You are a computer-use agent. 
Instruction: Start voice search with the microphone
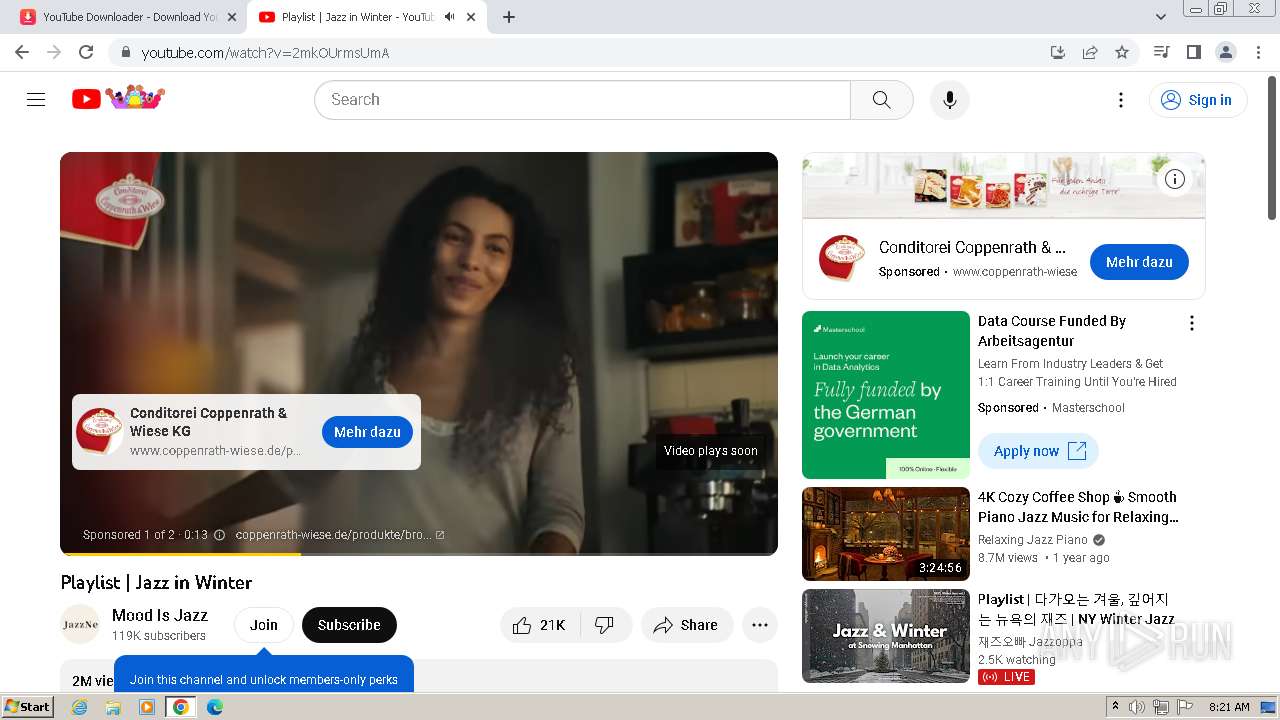pos(949,99)
